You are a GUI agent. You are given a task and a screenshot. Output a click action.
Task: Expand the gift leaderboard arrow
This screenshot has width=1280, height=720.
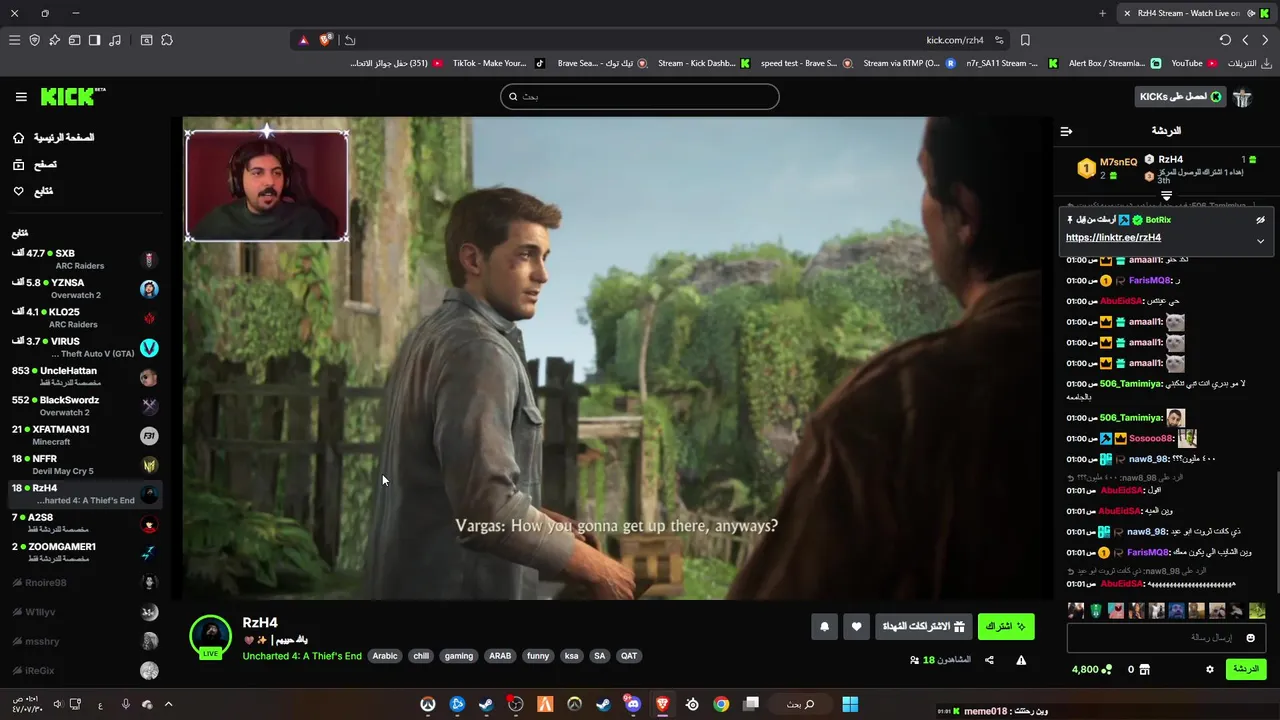[x=1166, y=196]
